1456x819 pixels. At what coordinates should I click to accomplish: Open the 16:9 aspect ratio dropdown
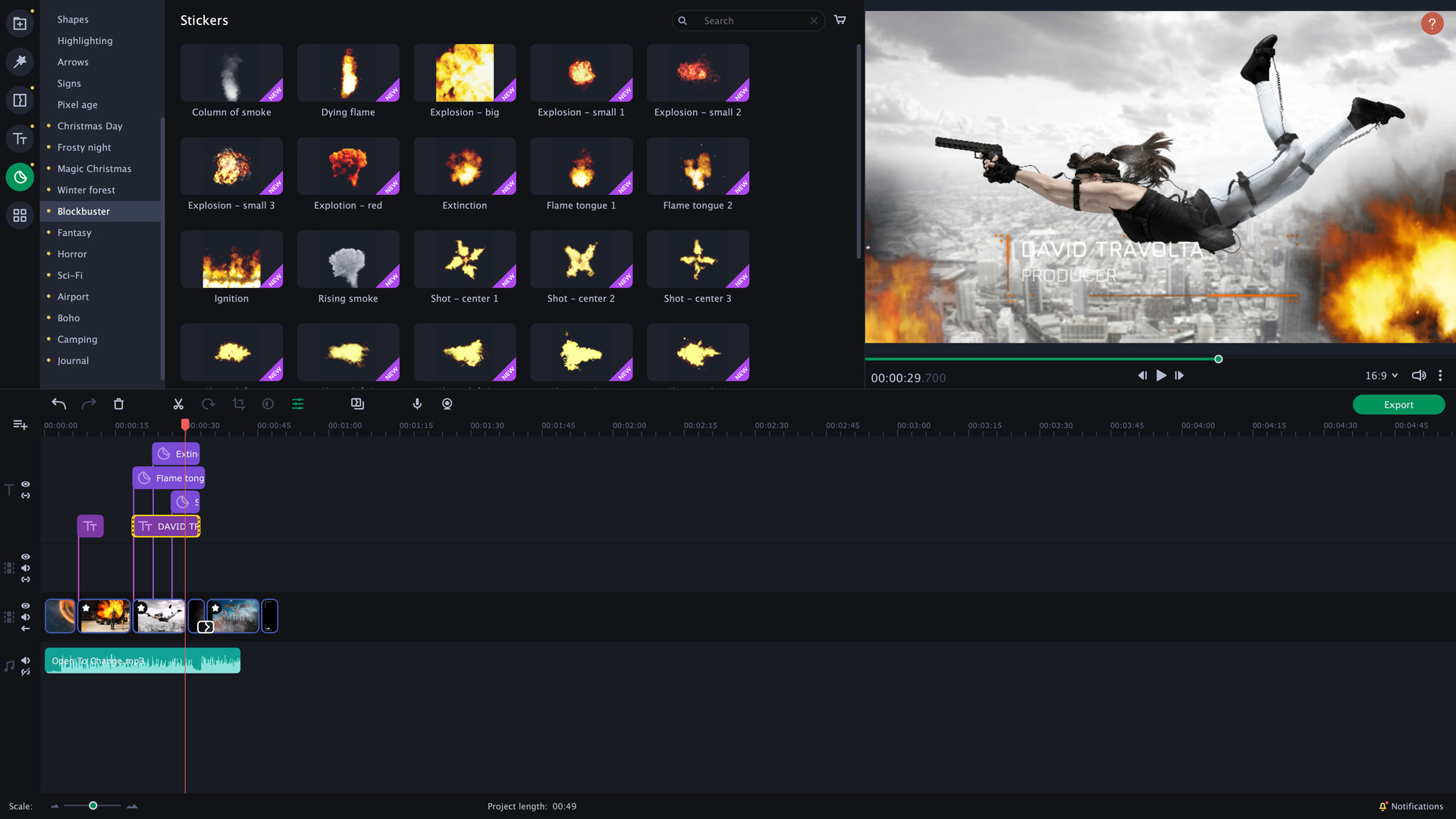[x=1380, y=375]
